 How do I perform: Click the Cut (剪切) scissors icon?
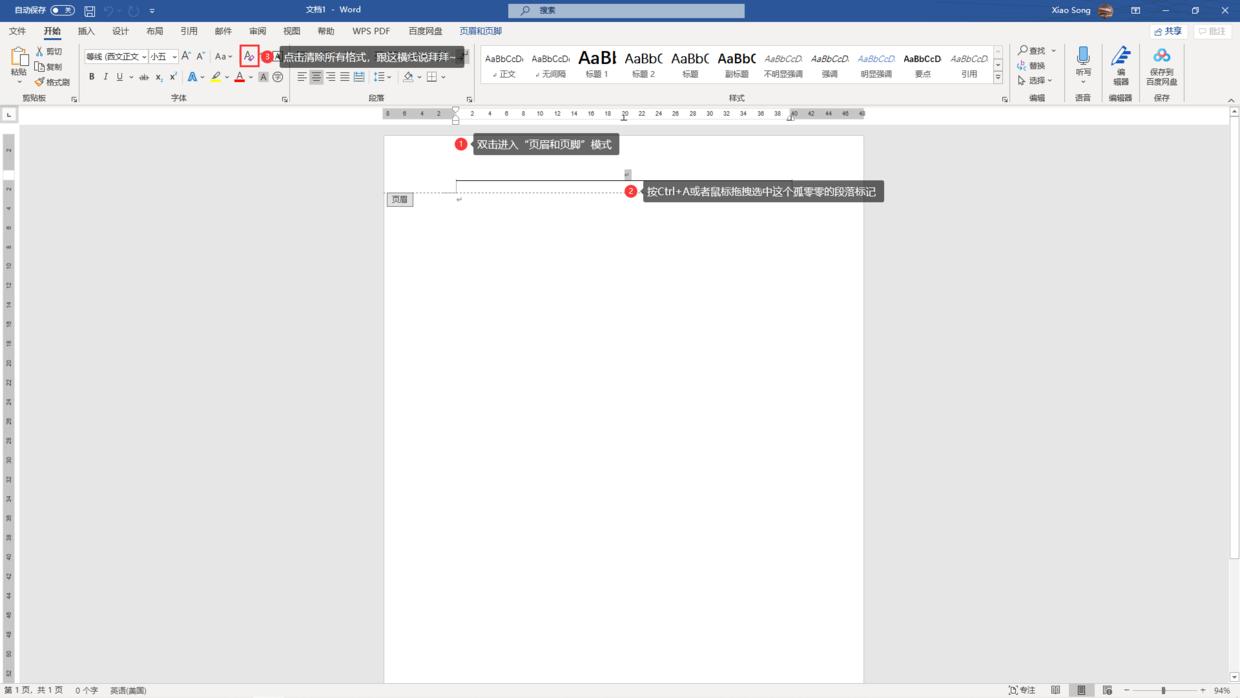[40, 51]
